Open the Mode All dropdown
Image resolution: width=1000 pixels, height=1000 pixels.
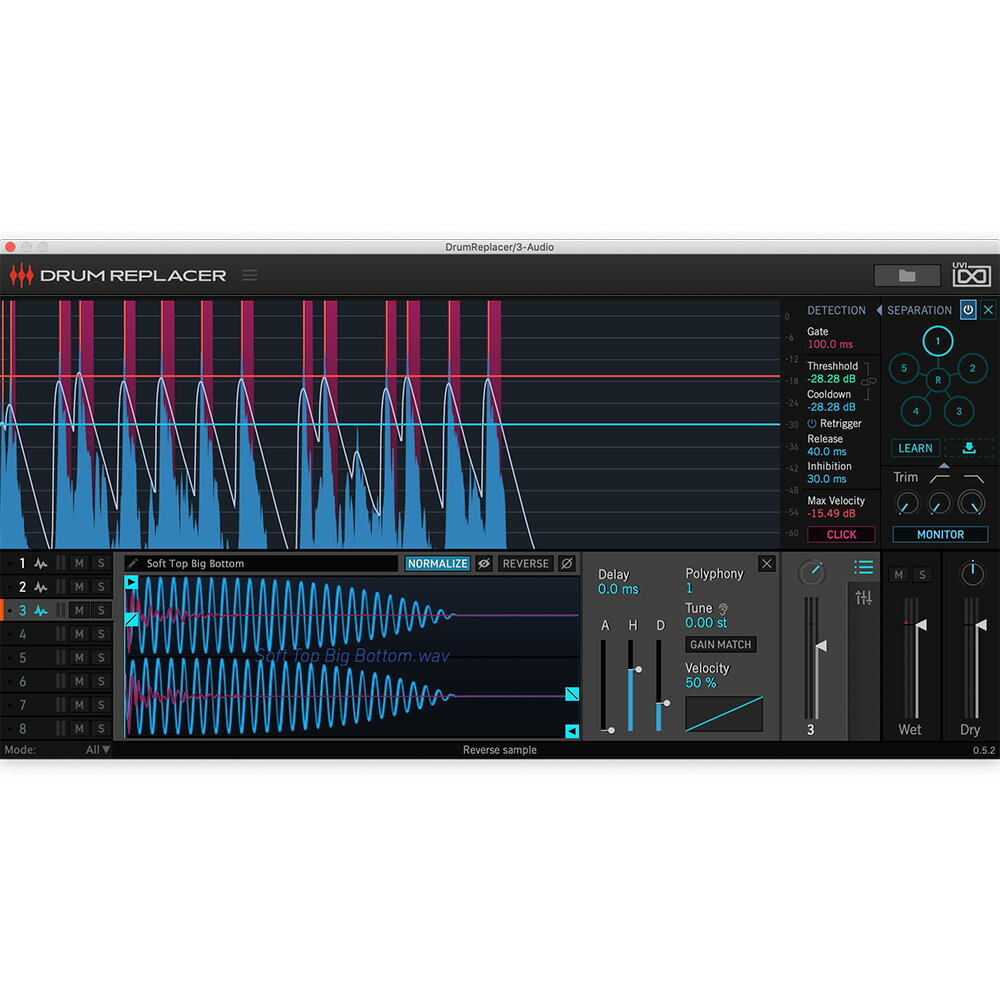pos(98,750)
